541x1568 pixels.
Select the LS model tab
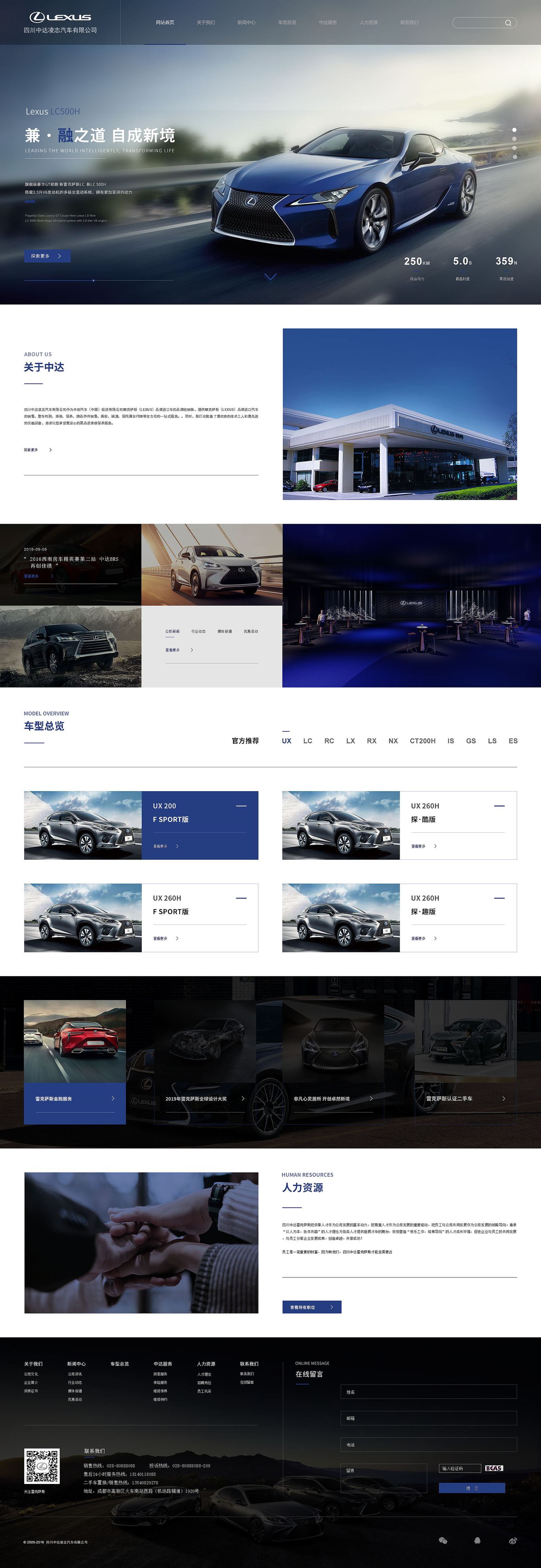click(492, 741)
